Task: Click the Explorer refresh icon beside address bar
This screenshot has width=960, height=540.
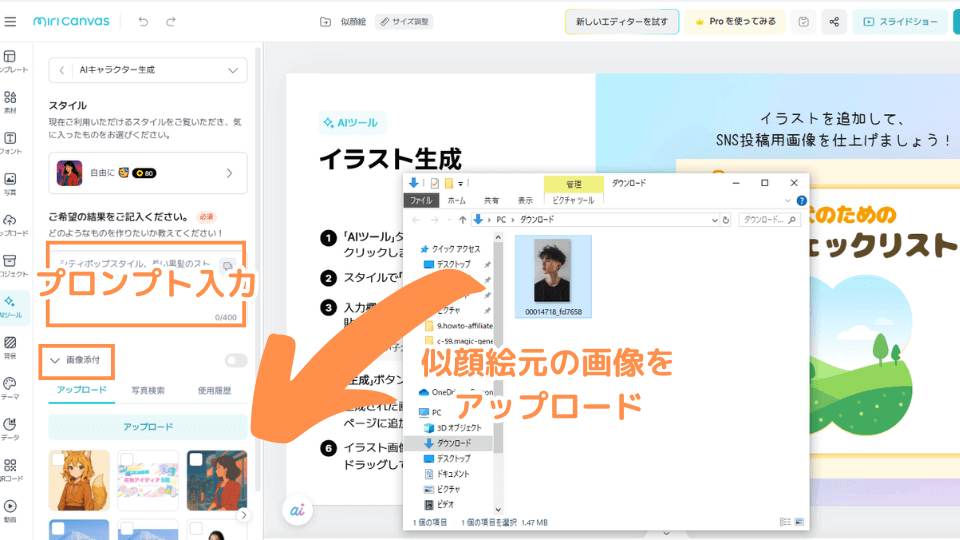Action: [x=726, y=220]
